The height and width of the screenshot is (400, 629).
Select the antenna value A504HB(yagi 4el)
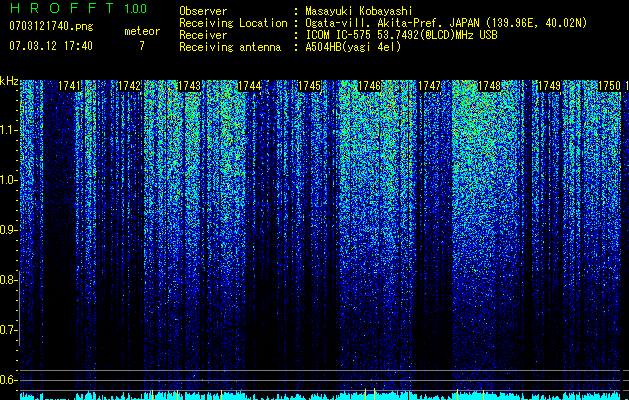click(x=353, y=47)
